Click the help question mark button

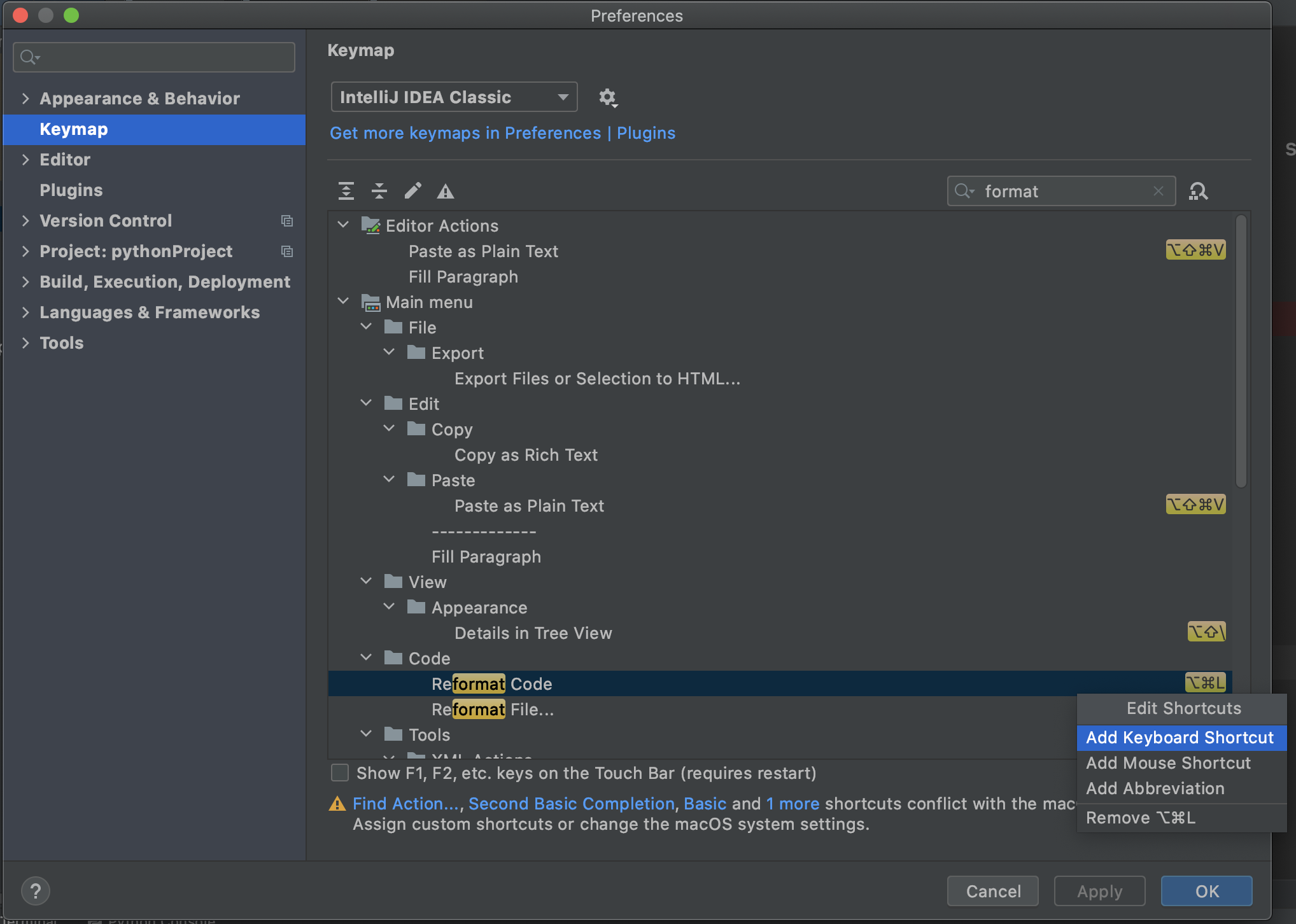coord(36,891)
